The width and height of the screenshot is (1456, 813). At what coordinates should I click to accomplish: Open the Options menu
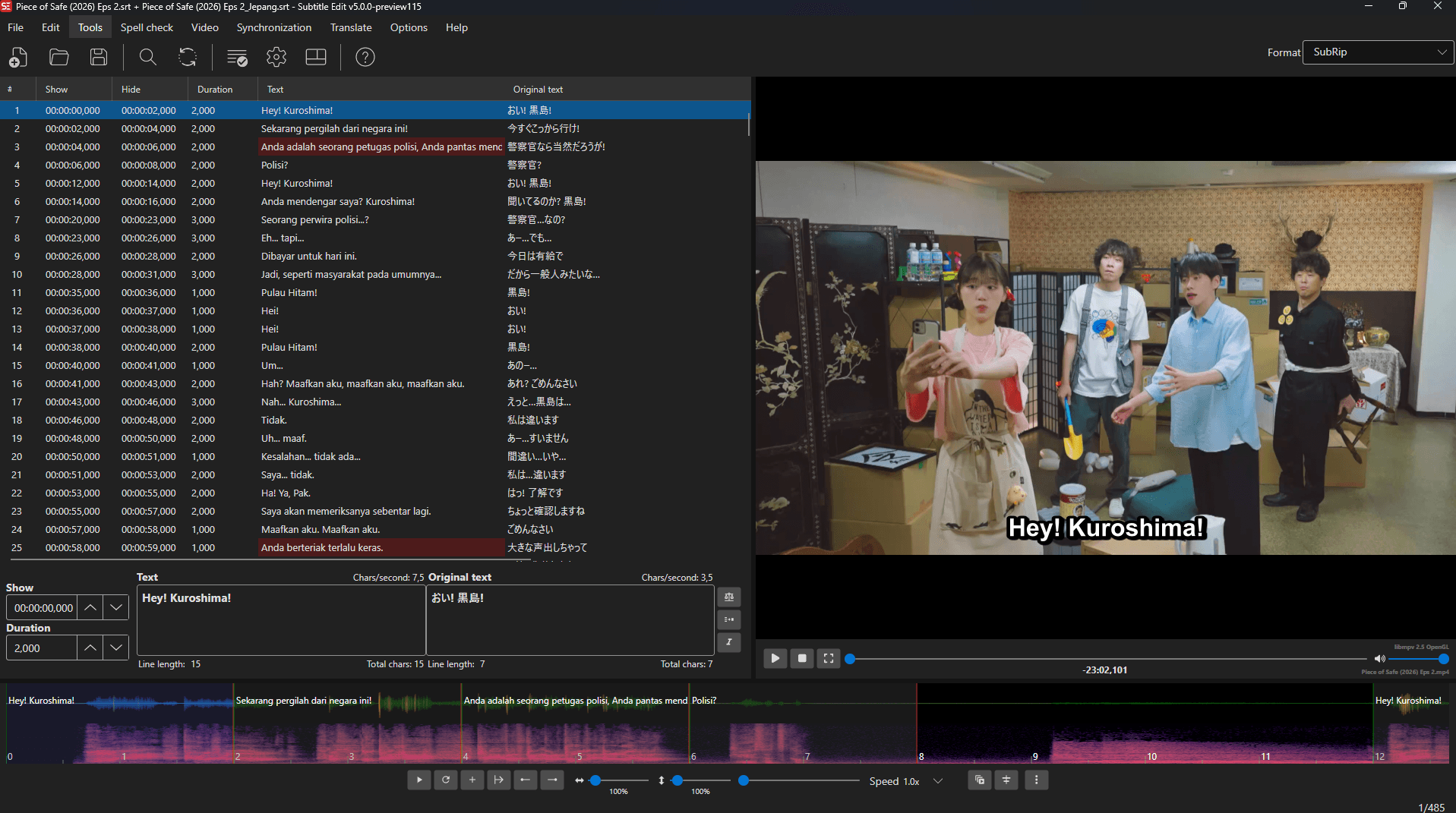[x=409, y=27]
